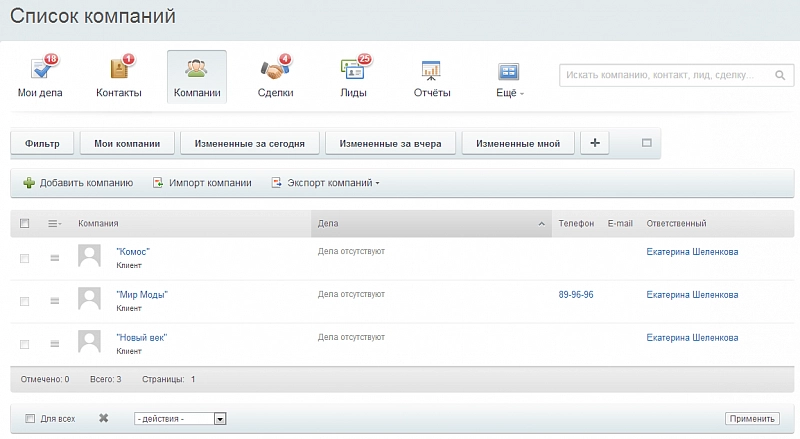This screenshot has height=439, width=800.
Task: Click "Дела отсутствуют" in "Мир Моды" row
Action: point(351,294)
